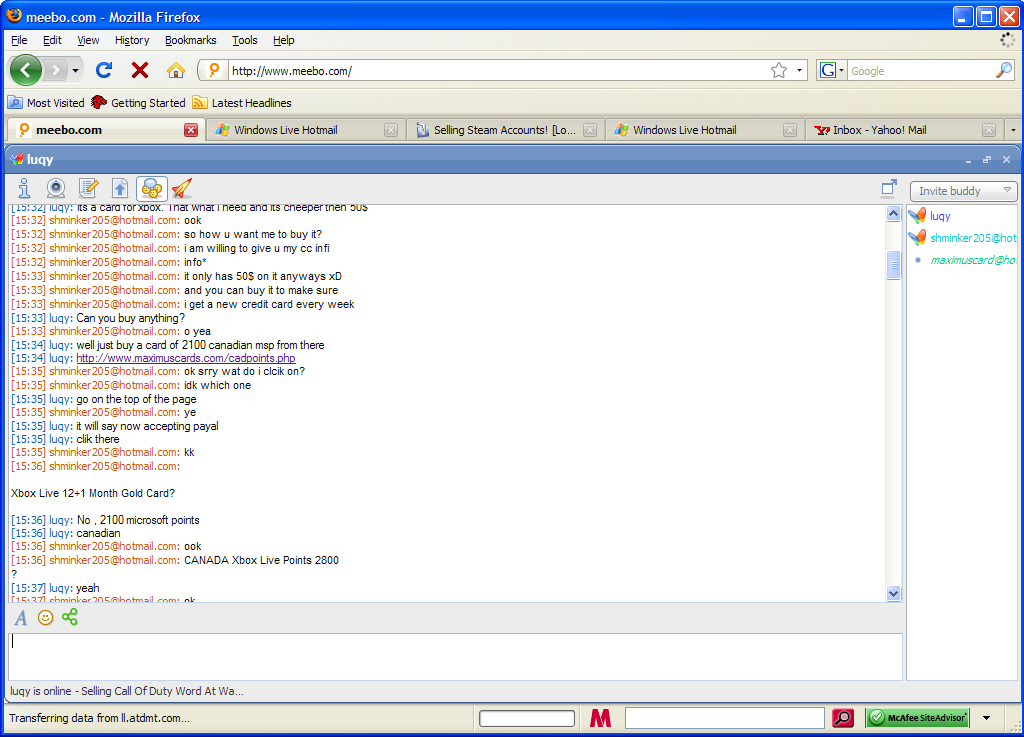1024x737 pixels.
Task: Click the McAfee red M logo
Action: [x=600, y=718]
